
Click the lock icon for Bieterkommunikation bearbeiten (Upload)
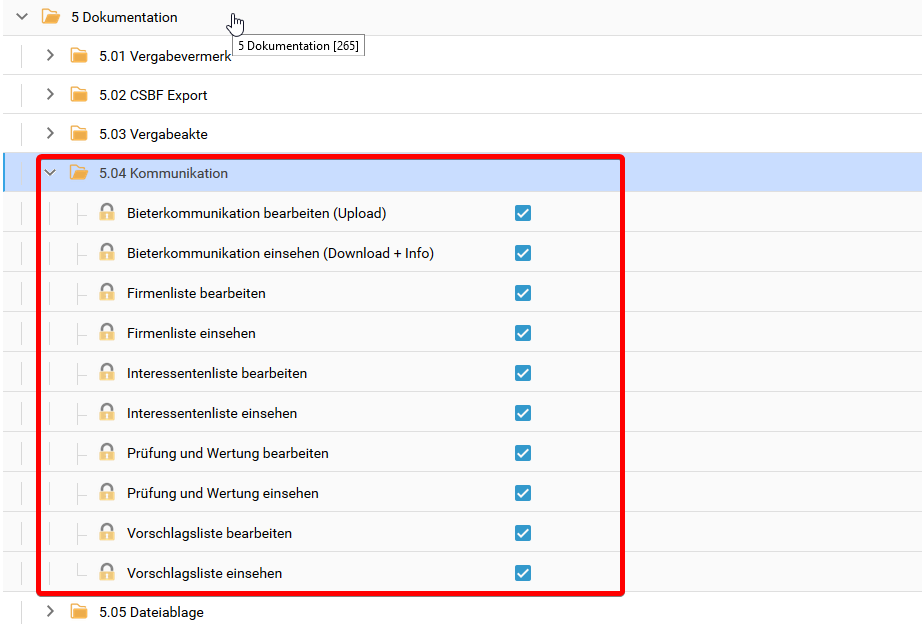(x=107, y=213)
